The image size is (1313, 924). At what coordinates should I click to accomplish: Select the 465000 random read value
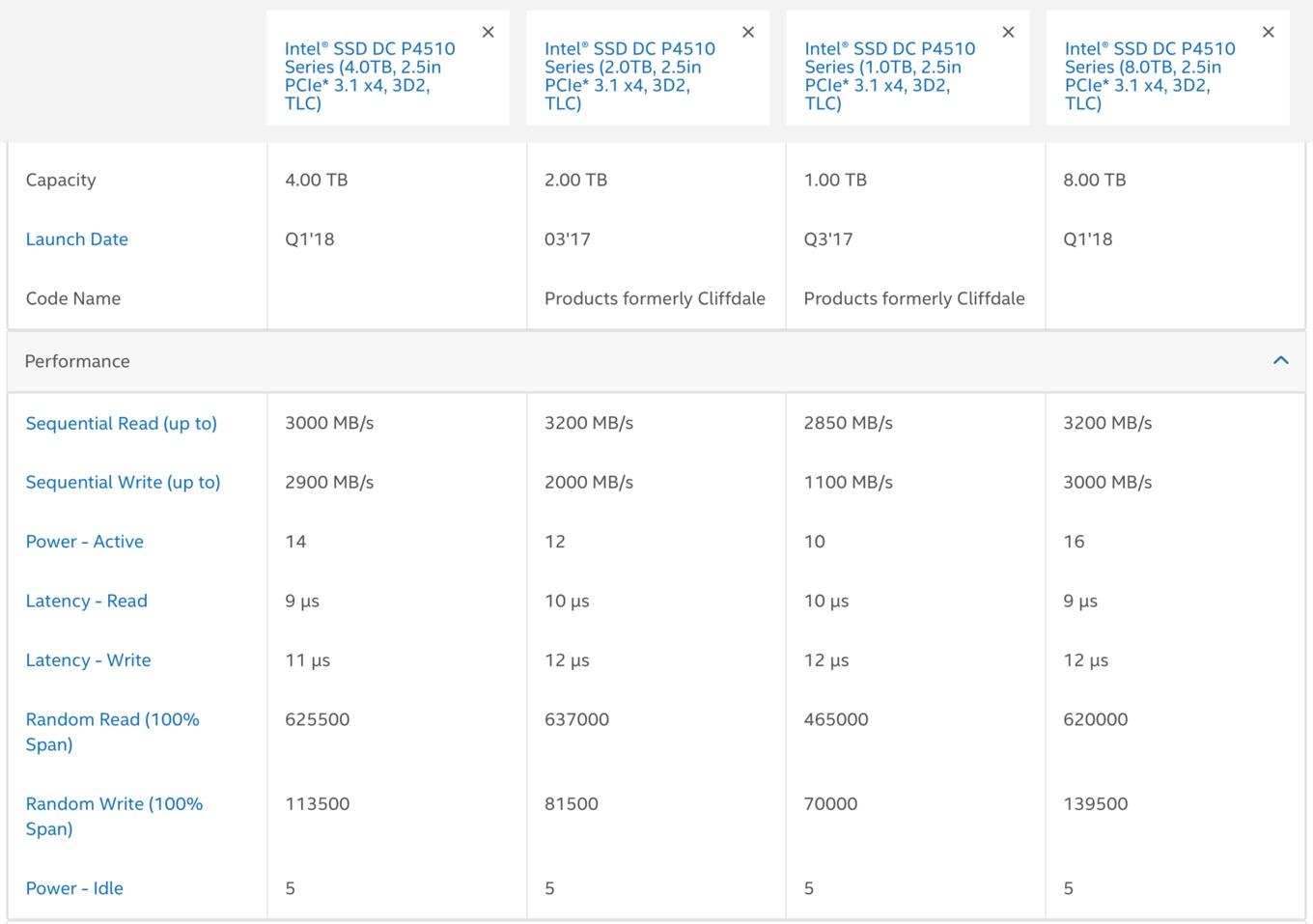pos(837,719)
